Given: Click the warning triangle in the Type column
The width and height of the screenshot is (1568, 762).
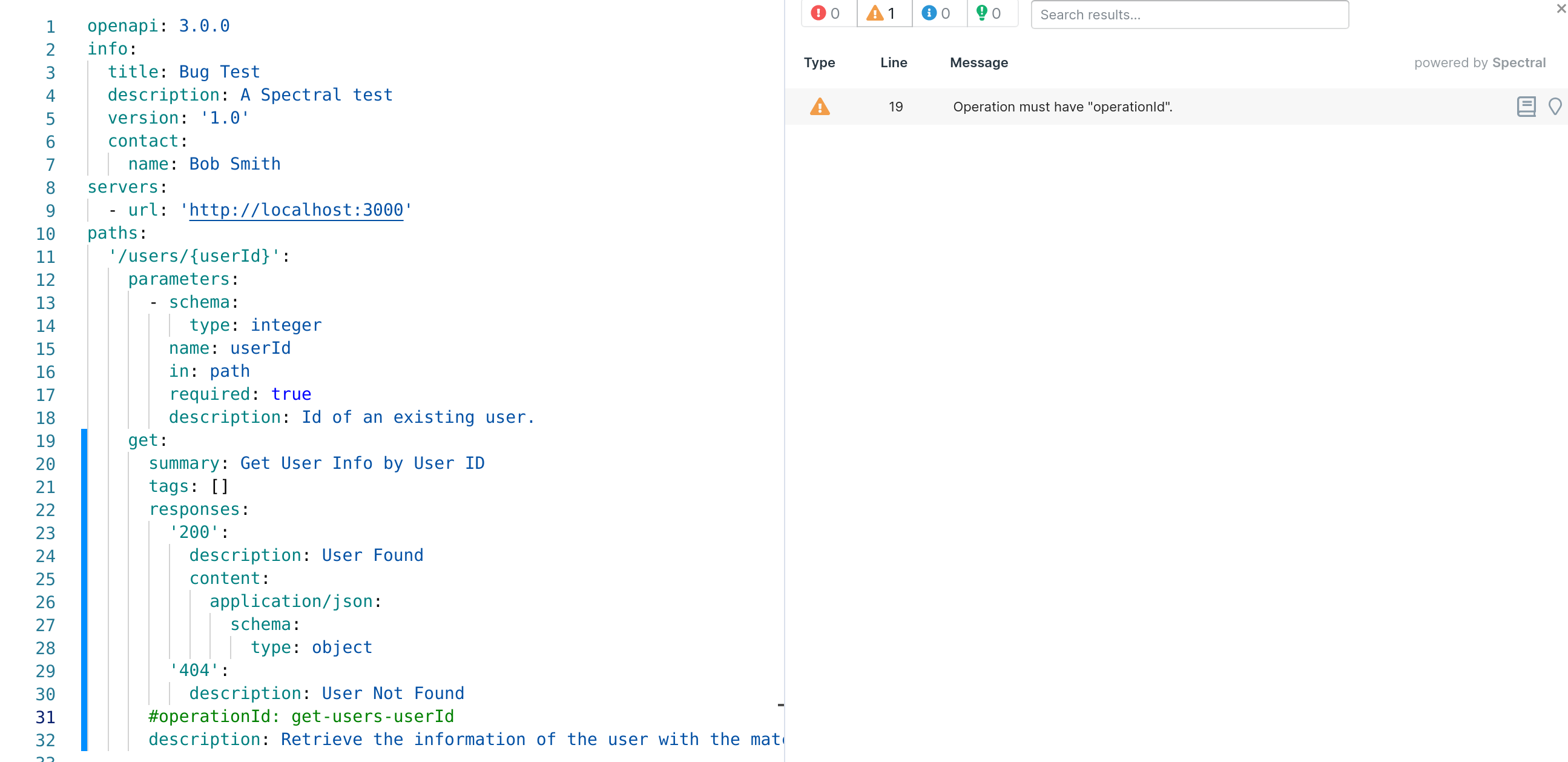Looking at the screenshot, I should pyautogui.click(x=820, y=107).
